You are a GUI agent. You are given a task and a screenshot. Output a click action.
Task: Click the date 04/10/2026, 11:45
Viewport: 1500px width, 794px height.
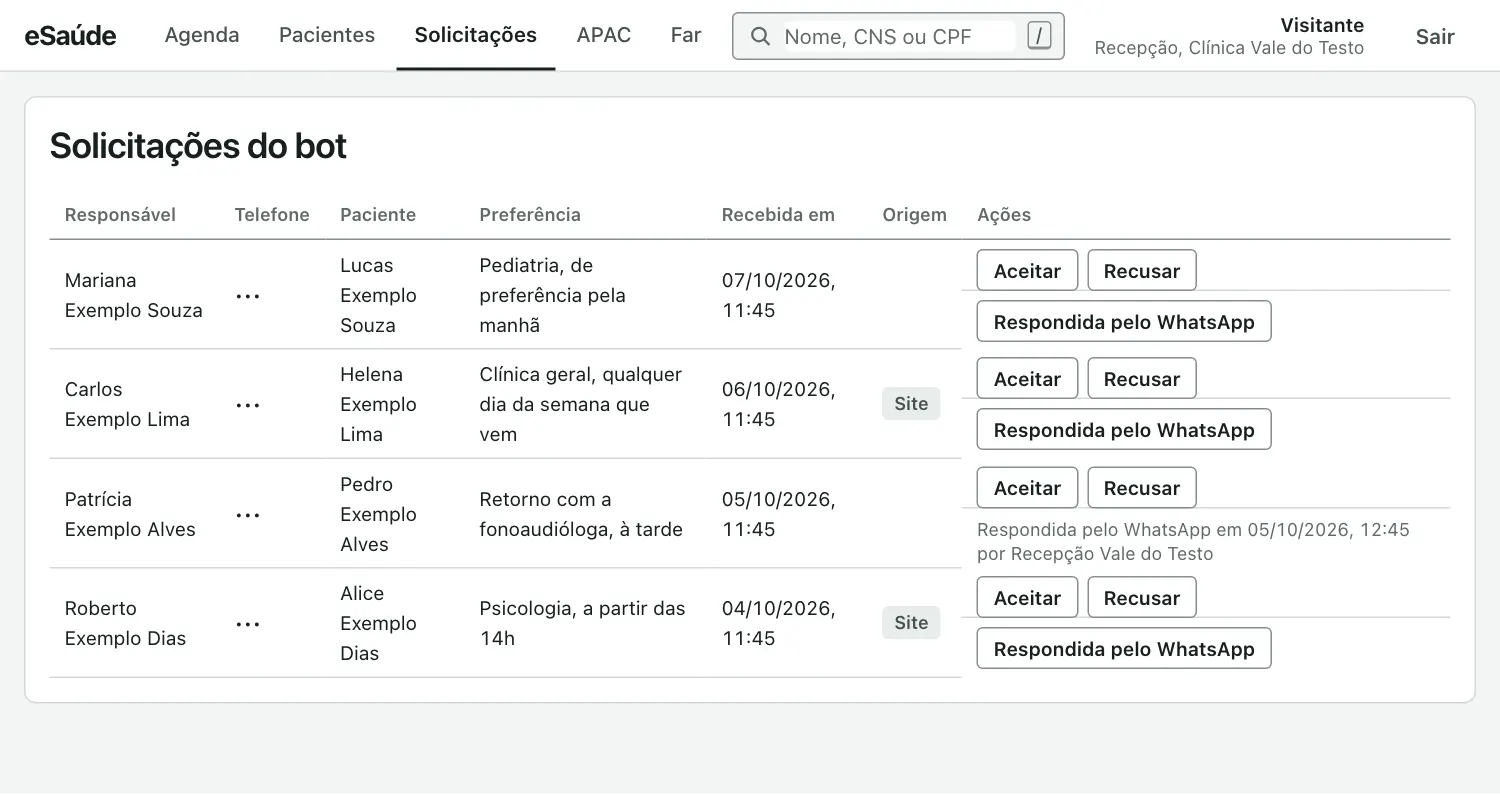tap(779, 624)
